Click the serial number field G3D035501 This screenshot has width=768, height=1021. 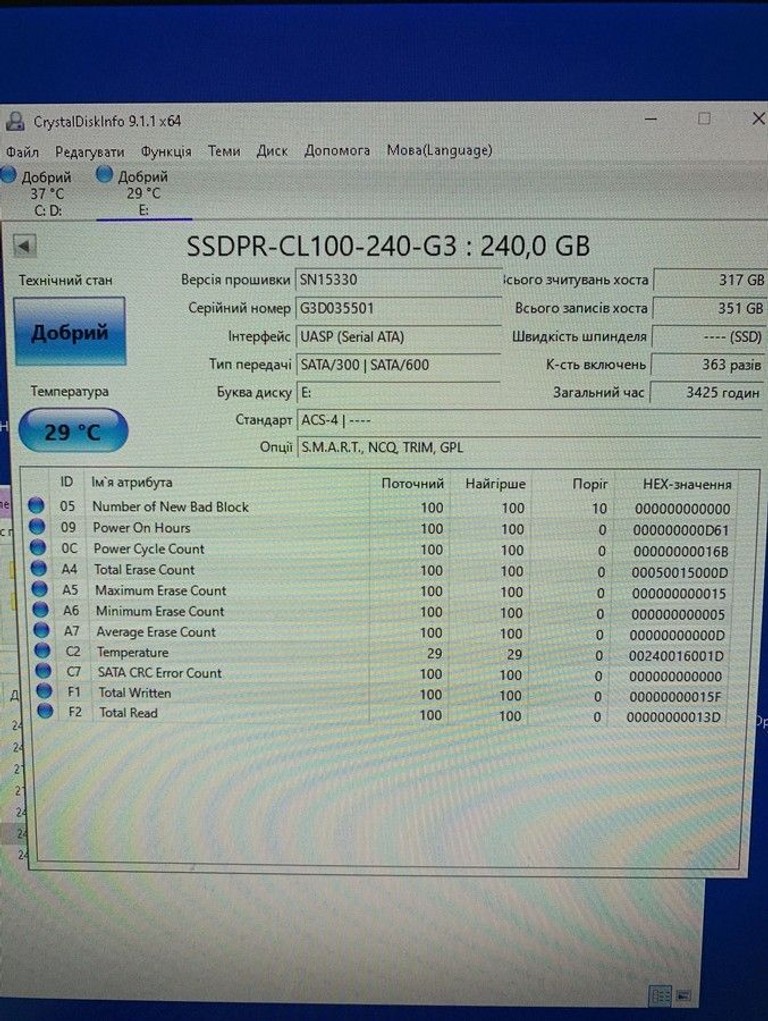(x=398, y=308)
